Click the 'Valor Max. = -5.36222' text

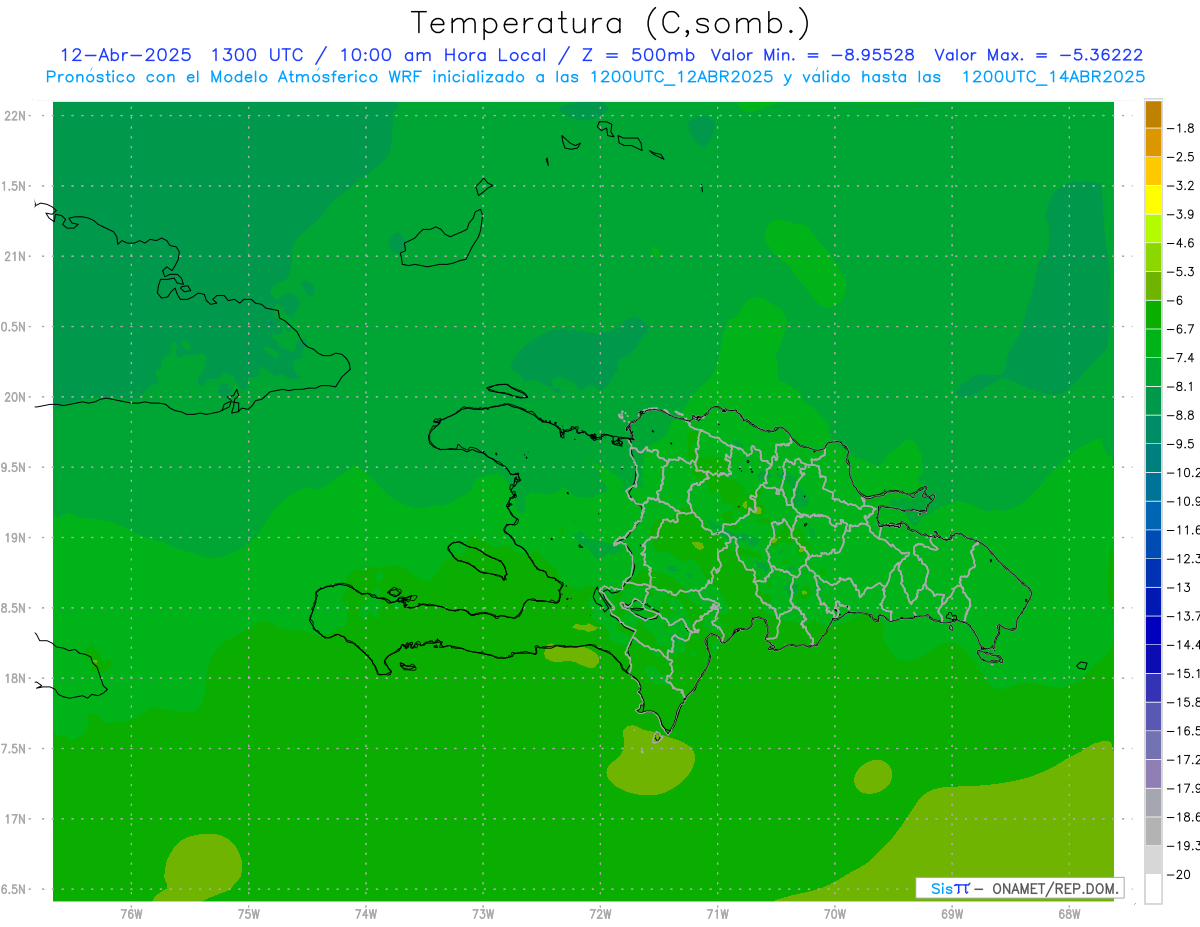(1038, 55)
